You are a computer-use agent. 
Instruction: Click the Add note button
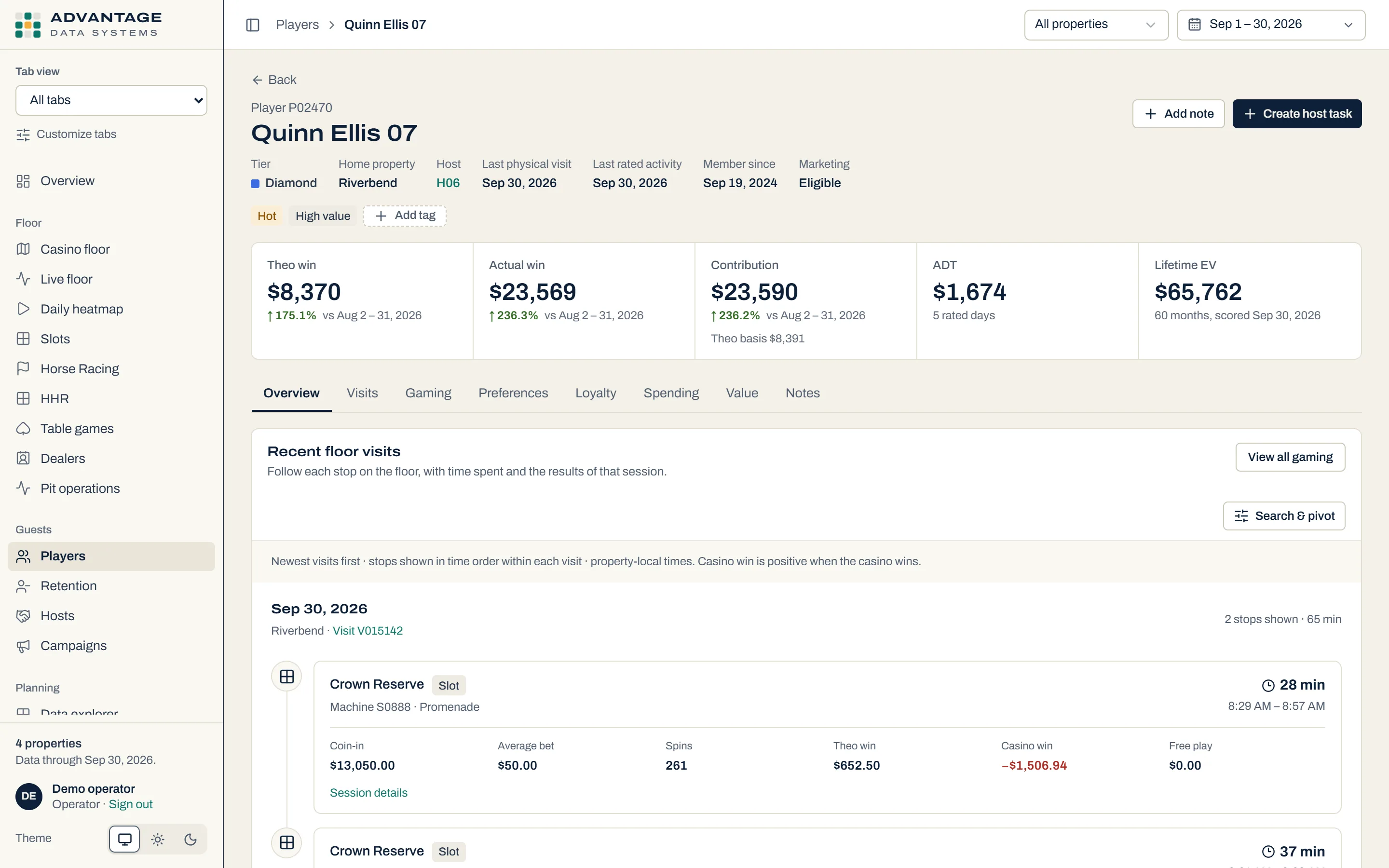coord(1178,114)
